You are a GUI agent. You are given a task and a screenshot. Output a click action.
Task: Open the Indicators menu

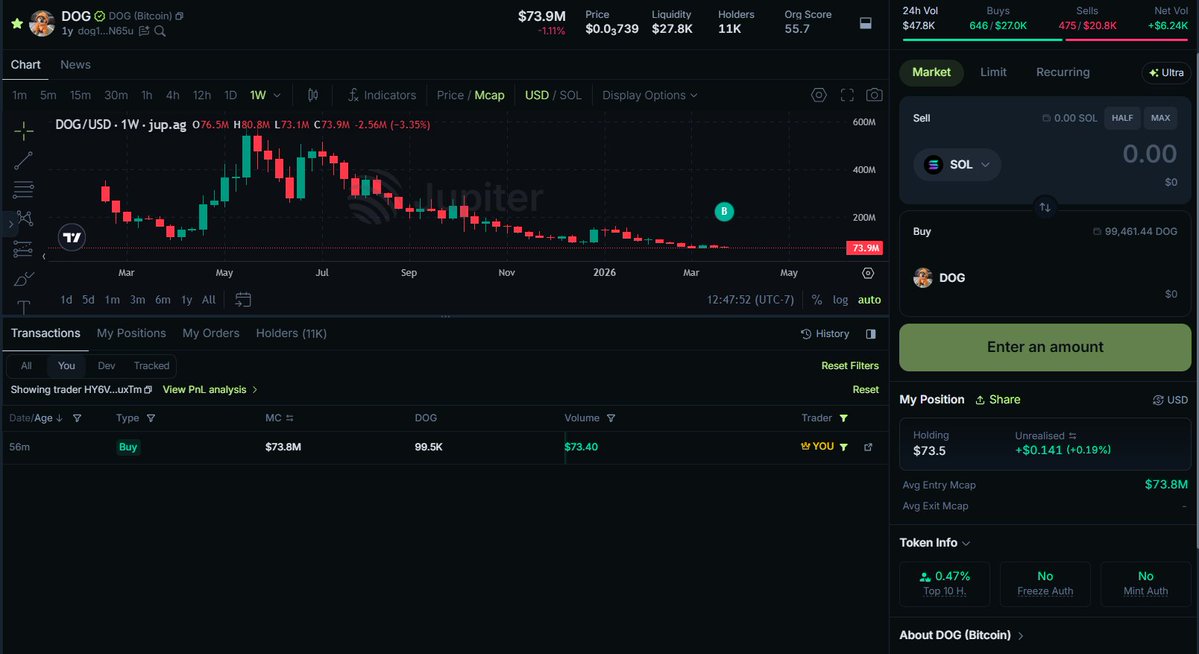click(382, 95)
